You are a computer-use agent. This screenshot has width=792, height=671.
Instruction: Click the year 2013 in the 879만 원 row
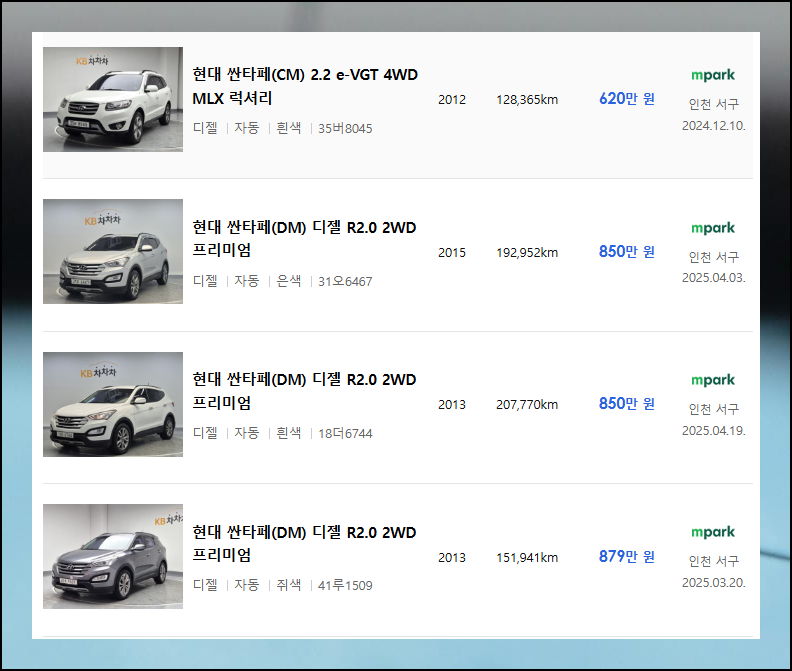[452, 558]
